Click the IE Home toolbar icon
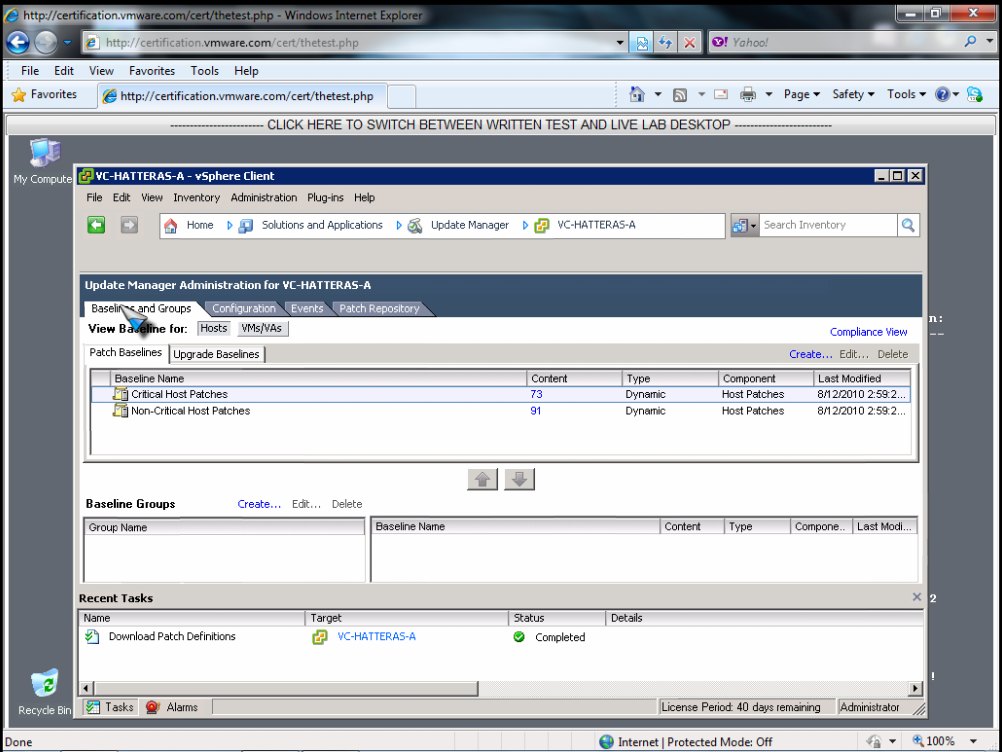Screen dimensions: 1002x752 [636, 95]
